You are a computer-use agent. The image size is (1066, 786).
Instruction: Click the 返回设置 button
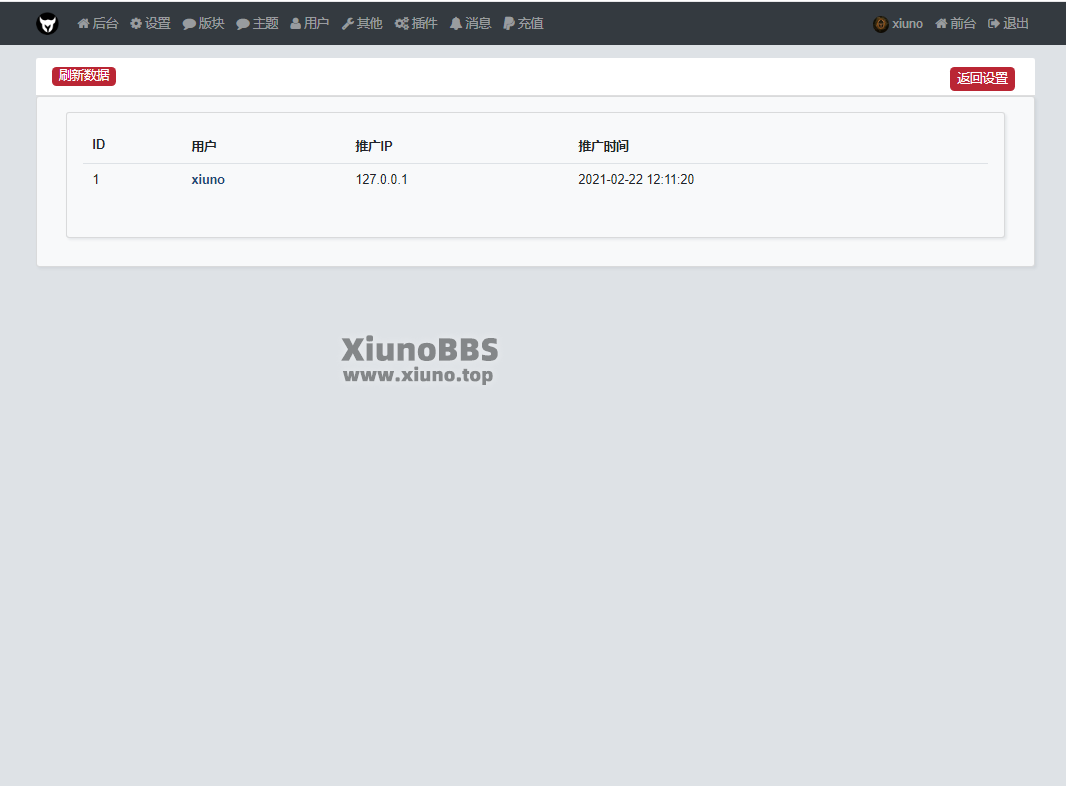coord(982,79)
